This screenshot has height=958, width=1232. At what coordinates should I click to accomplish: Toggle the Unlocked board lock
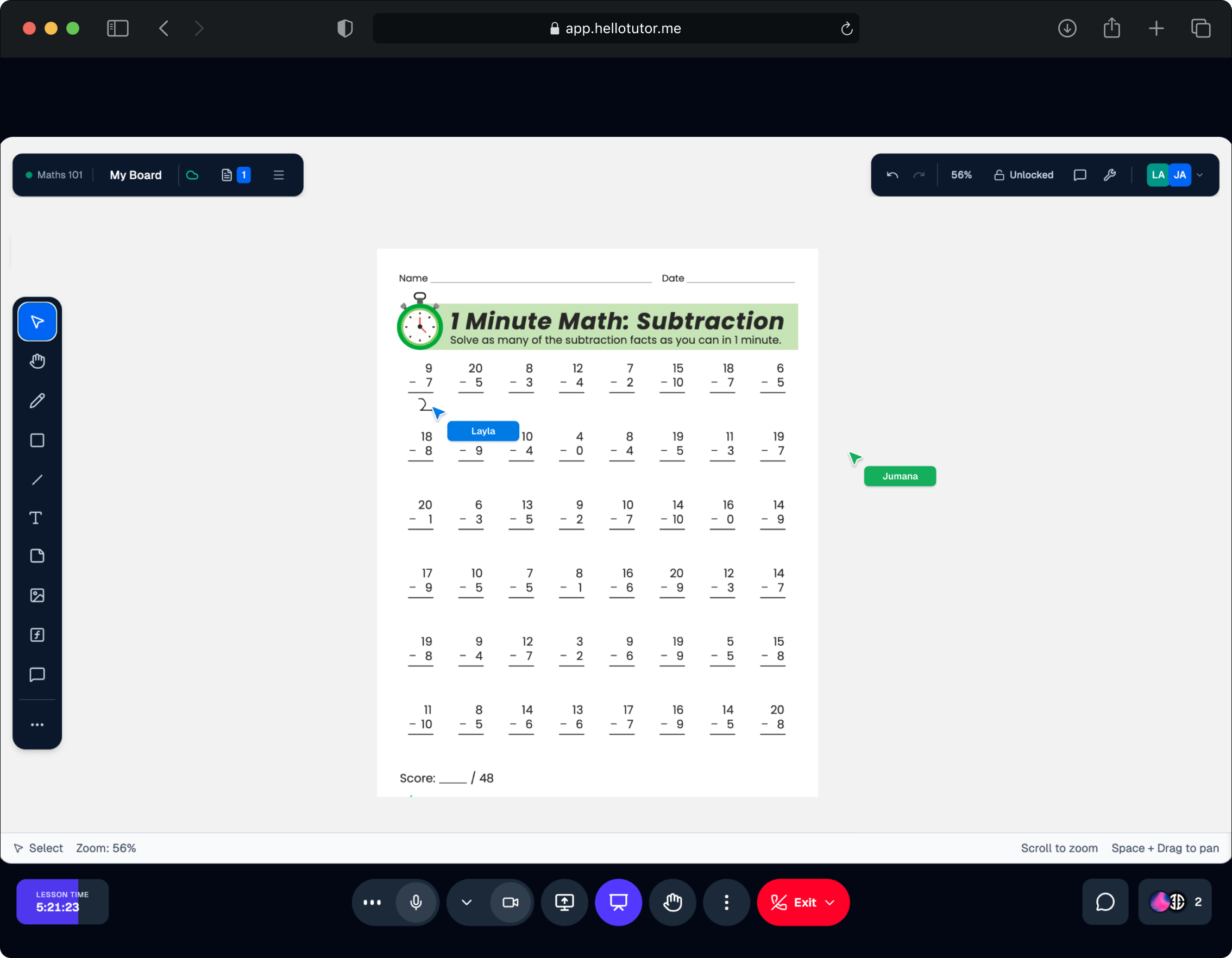coord(1023,175)
